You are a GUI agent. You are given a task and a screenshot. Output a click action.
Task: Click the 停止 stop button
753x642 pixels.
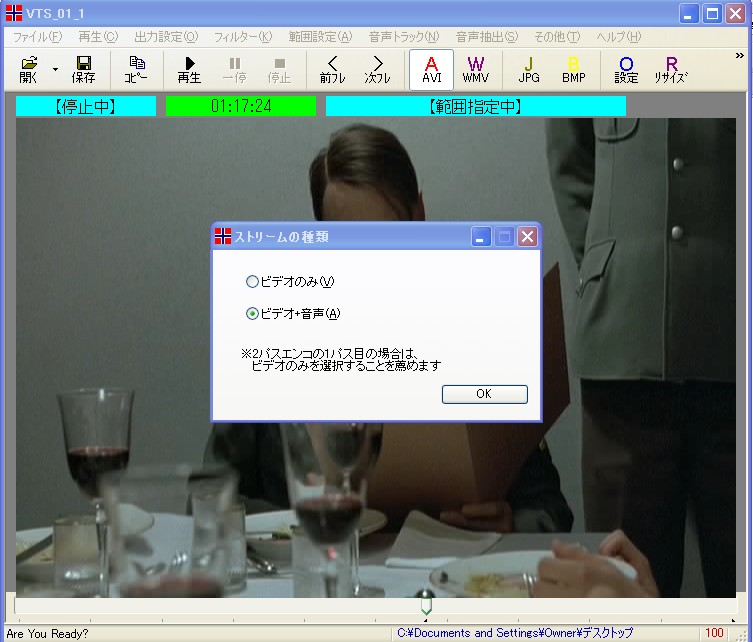(x=279, y=70)
